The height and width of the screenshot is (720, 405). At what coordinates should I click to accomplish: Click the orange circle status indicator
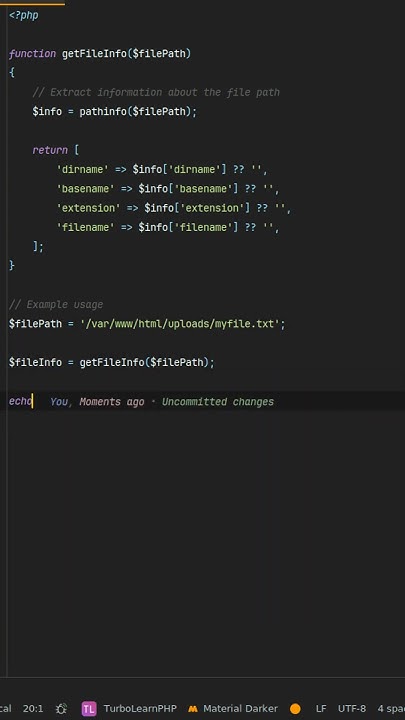(295, 709)
